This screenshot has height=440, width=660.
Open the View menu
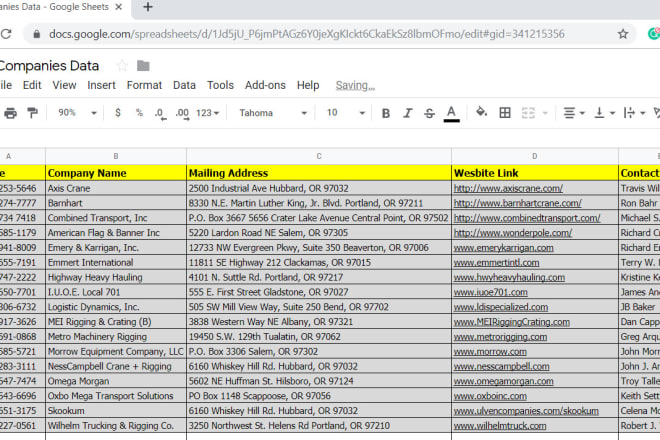tap(64, 85)
